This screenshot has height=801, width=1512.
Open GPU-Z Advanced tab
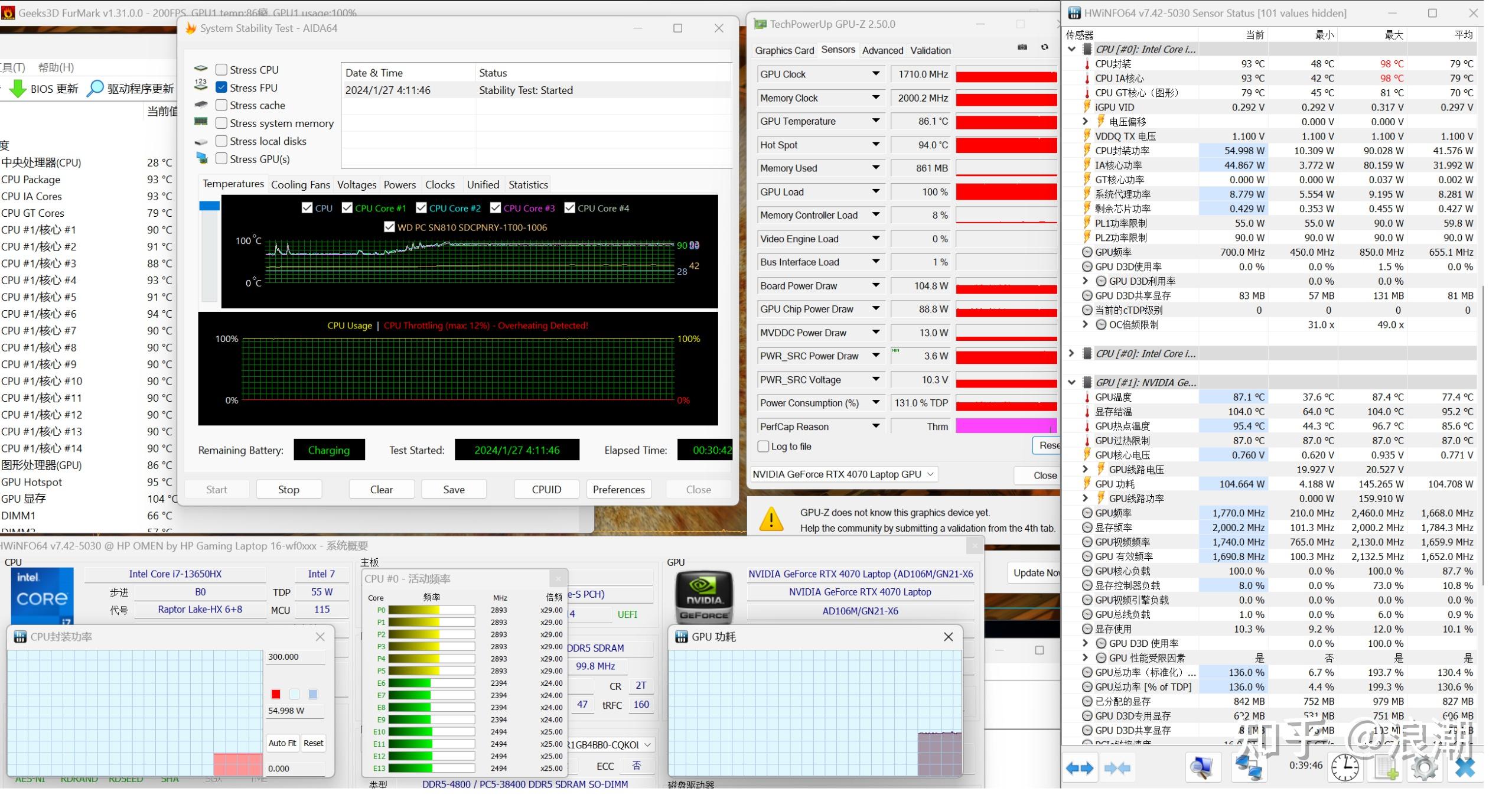[882, 51]
